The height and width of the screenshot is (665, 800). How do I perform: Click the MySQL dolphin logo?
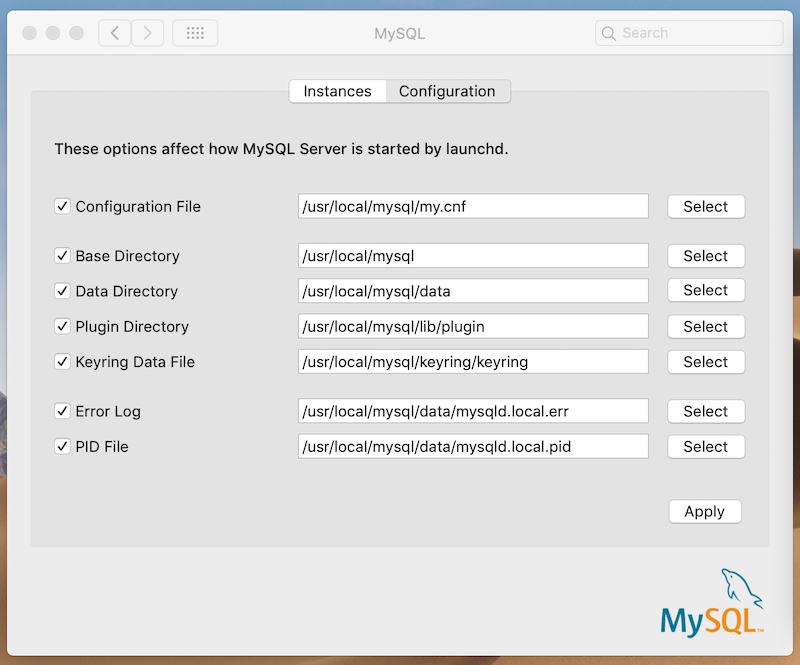[712, 602]
